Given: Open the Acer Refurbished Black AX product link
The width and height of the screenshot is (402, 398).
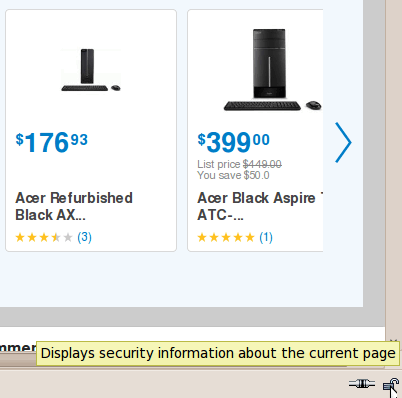Looking at the screenshot, I should 74,206.
